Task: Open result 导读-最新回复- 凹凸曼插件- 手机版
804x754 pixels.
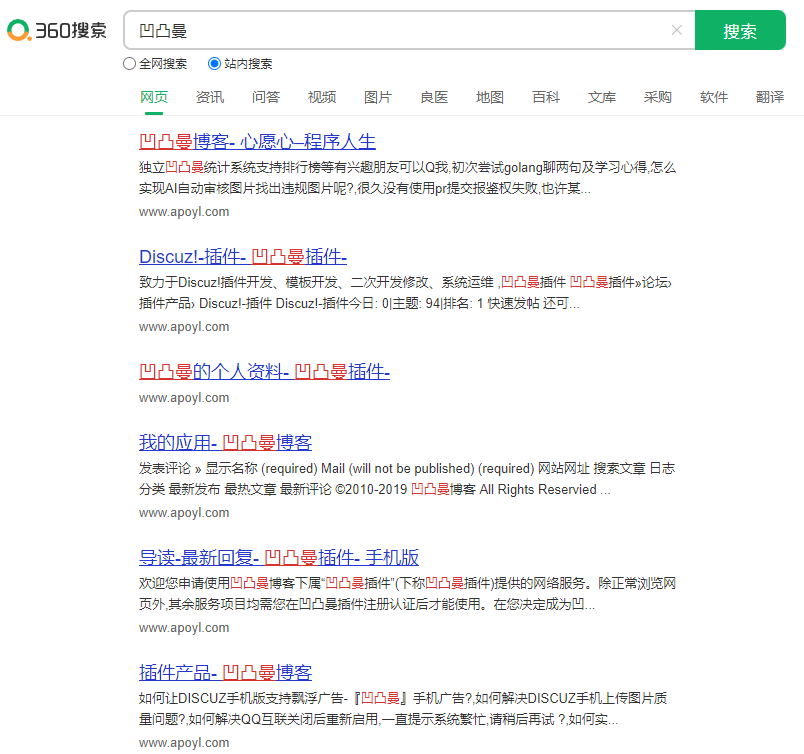Action: point(279,557)
